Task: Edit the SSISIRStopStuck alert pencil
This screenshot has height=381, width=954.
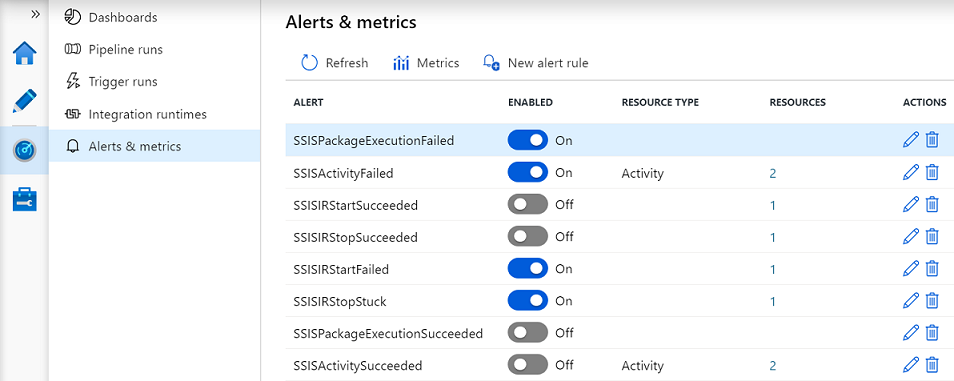Action: coord(911,300)
